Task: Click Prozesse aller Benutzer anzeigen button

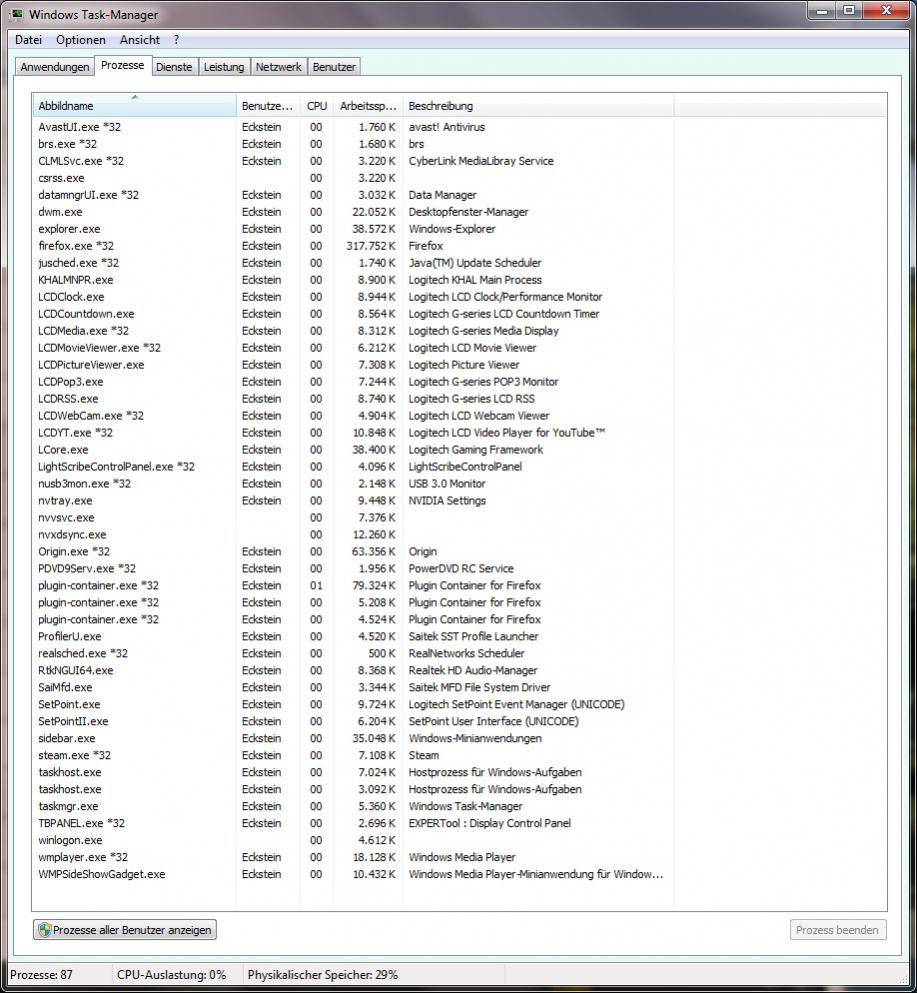Action: coord(125,930)
